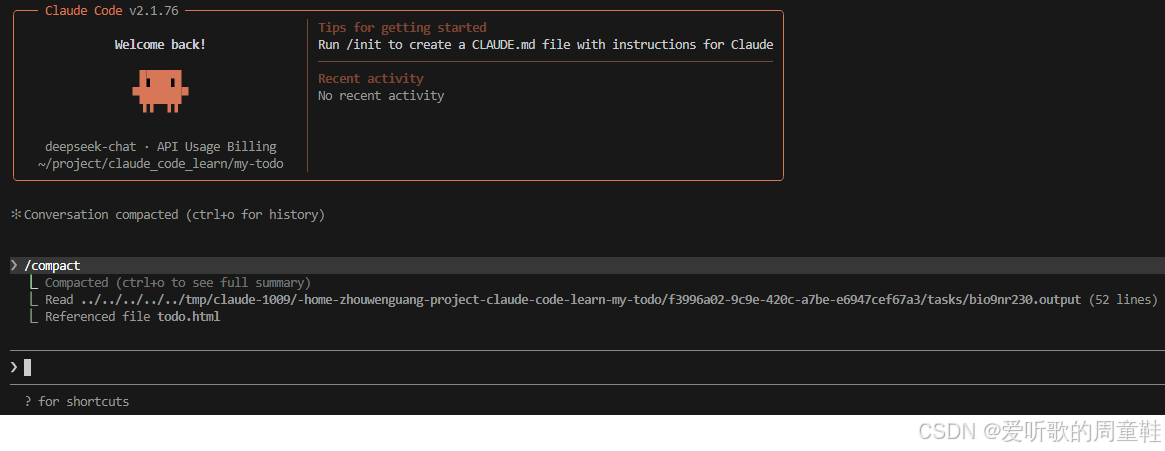Click the Recent activity heading
Viewport: 1165px width, 451px height.
click(371, 79)
